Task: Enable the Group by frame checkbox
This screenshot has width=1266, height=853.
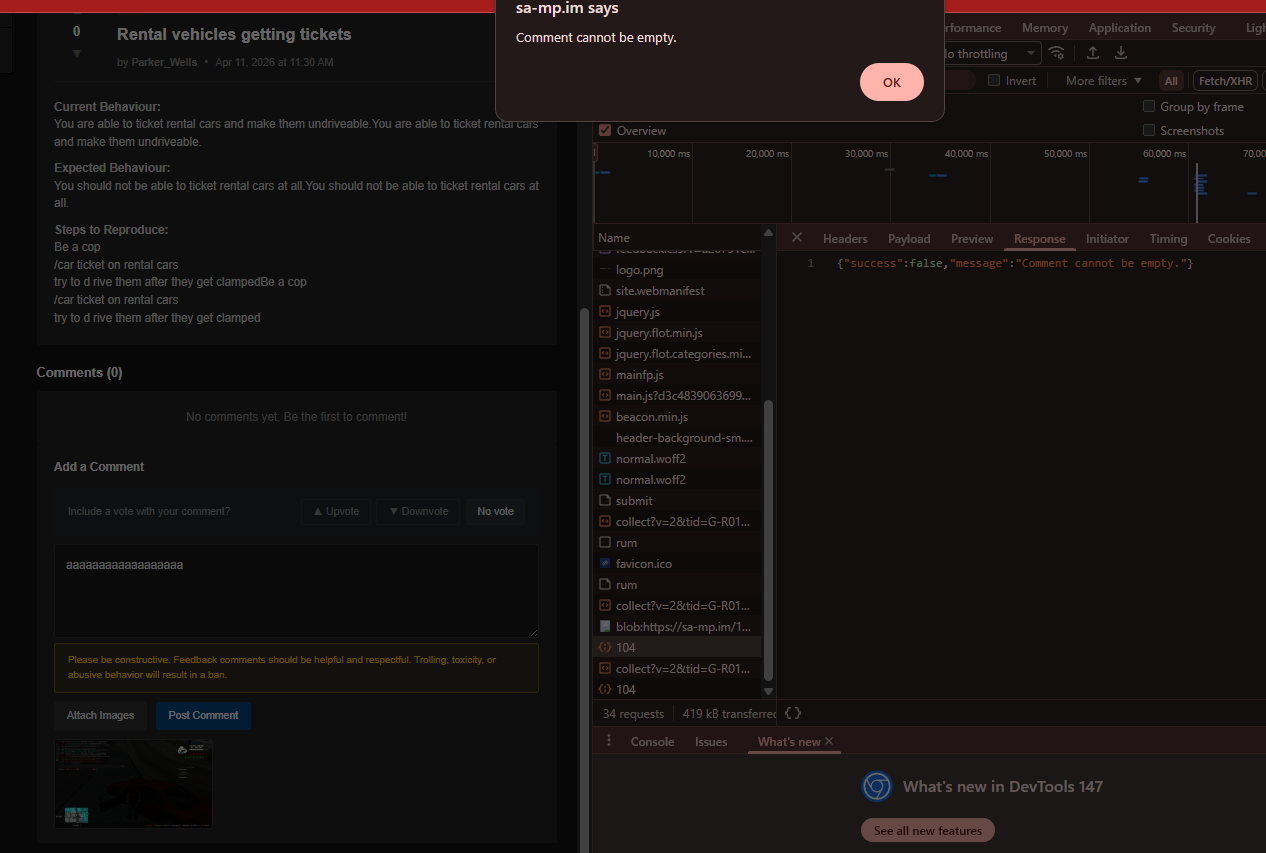Action: 1149,107
